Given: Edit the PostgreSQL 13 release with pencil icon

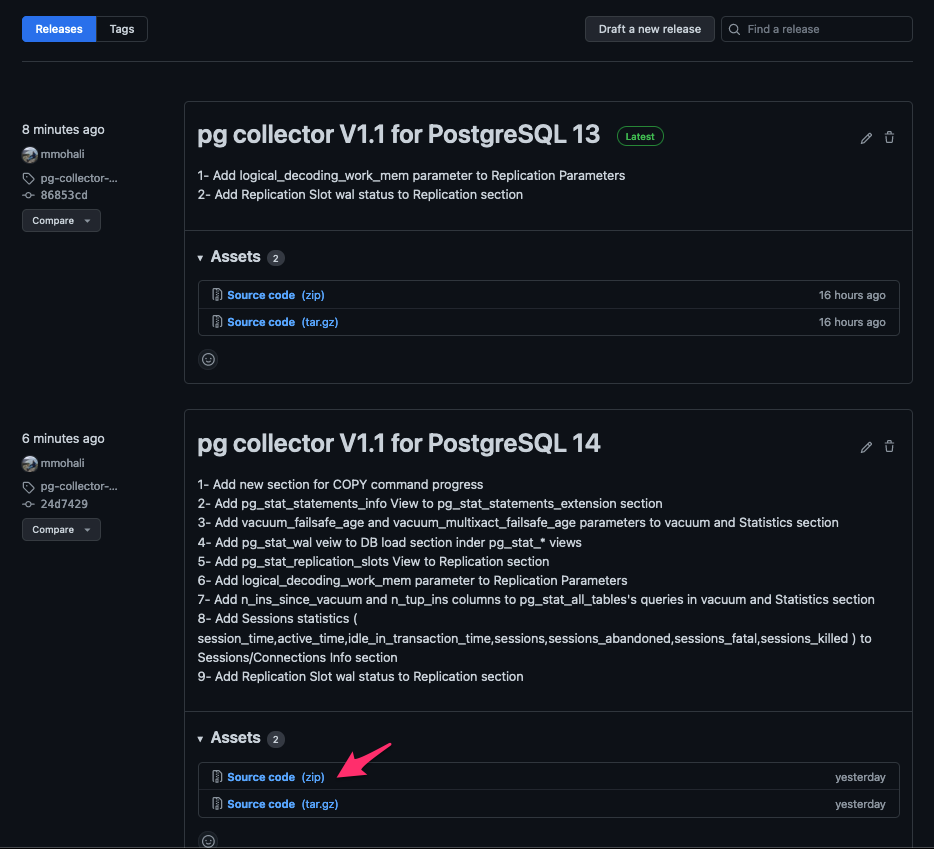Looking at the screenshot, I should point(866,138).
